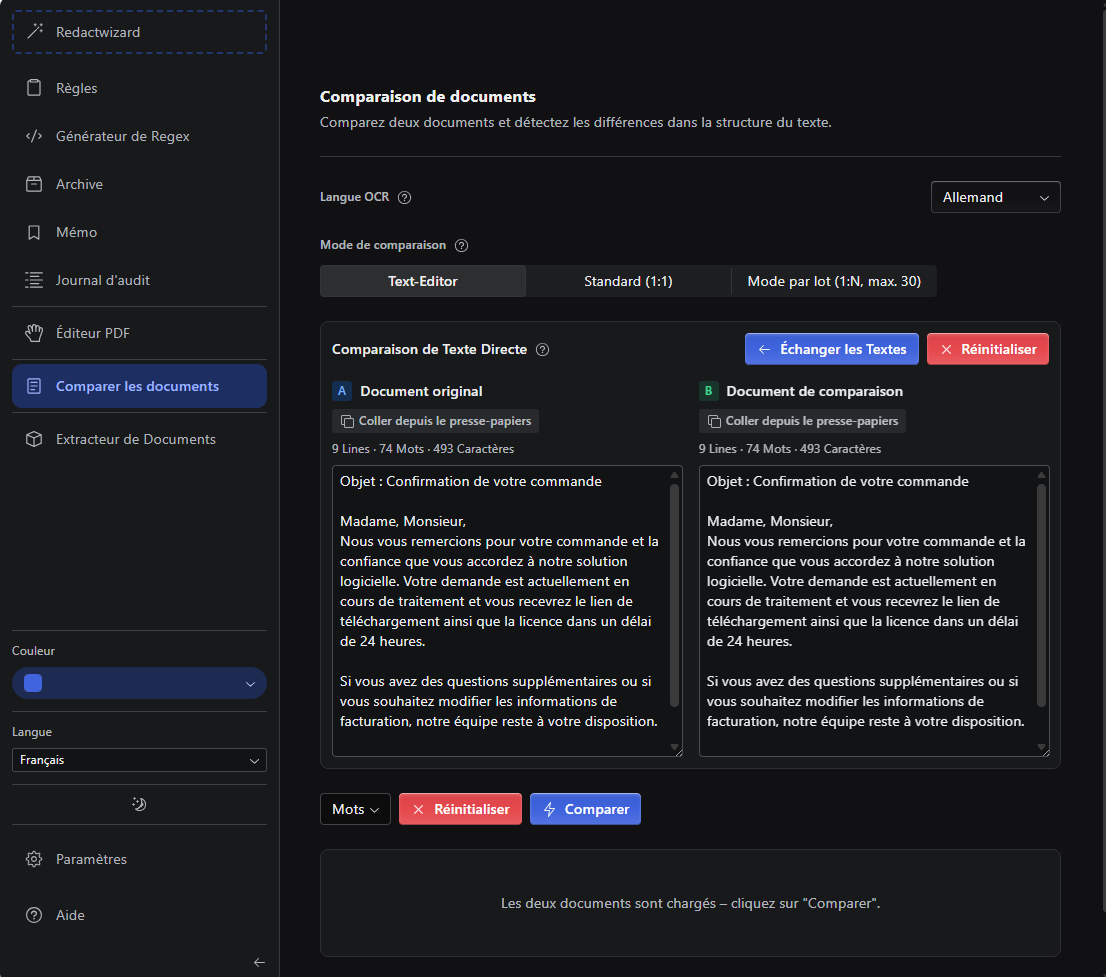Click the Aide question mark icon
The height and width of the screenshot is (977, 1106).
click(34, 915)
